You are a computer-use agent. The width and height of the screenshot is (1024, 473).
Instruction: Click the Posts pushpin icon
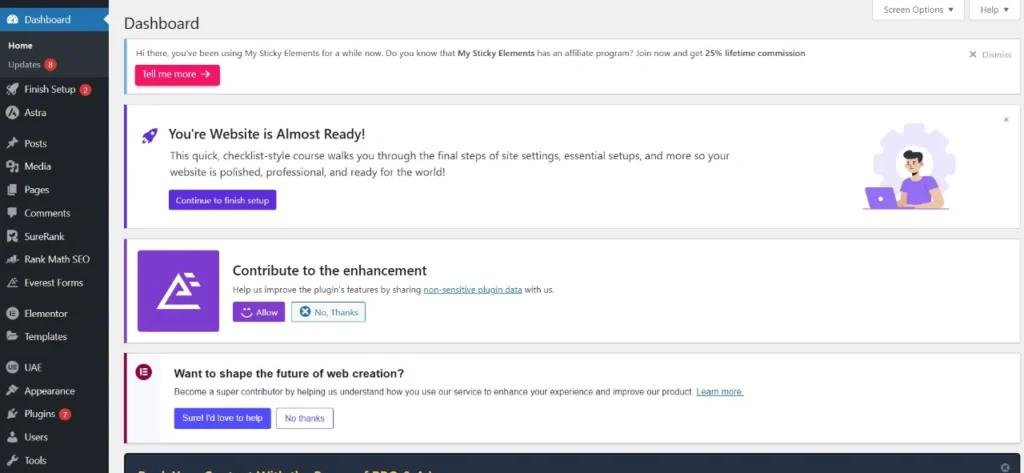(12, 143)
